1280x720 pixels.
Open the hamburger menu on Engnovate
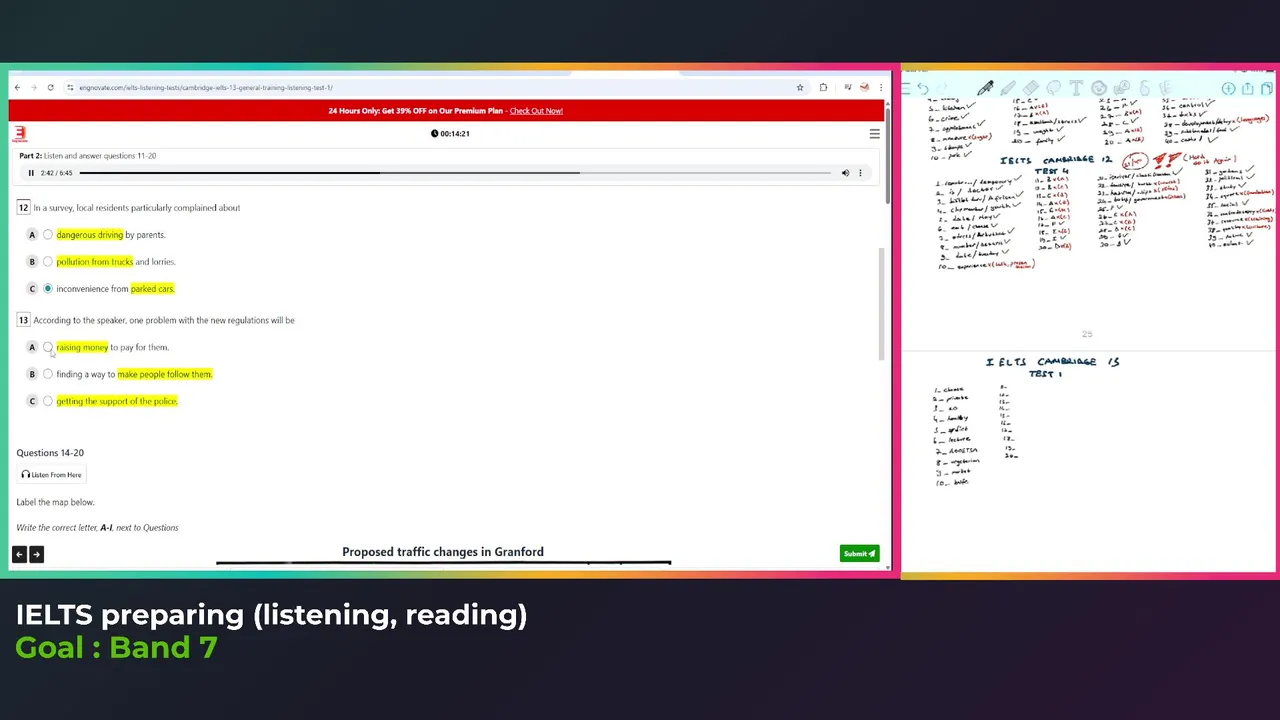[x=874, y=134]
